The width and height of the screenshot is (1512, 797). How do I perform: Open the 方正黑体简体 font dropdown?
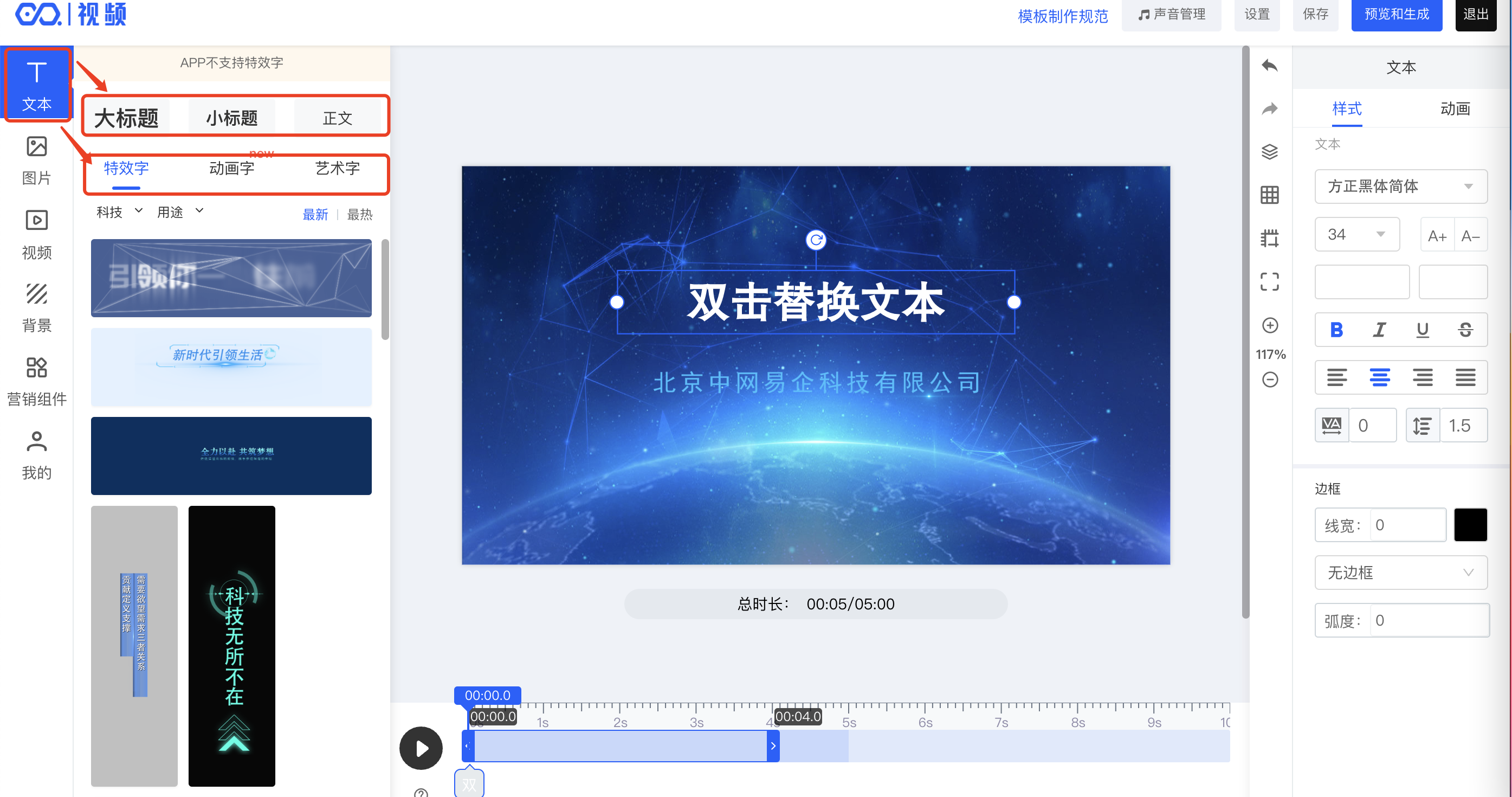tap(1400, 187)
